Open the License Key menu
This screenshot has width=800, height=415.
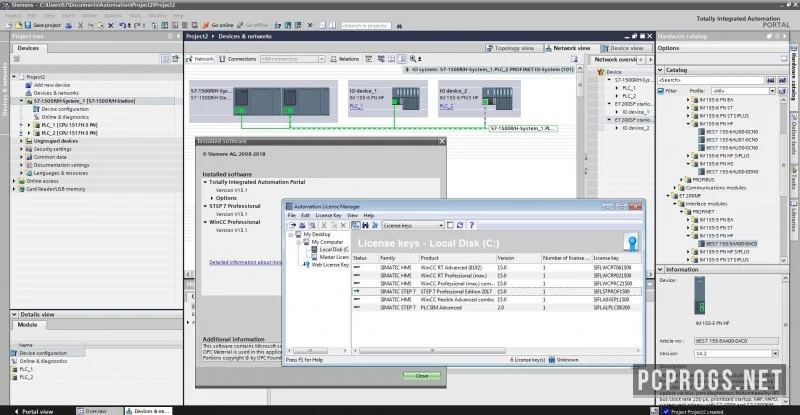[328, 215]
